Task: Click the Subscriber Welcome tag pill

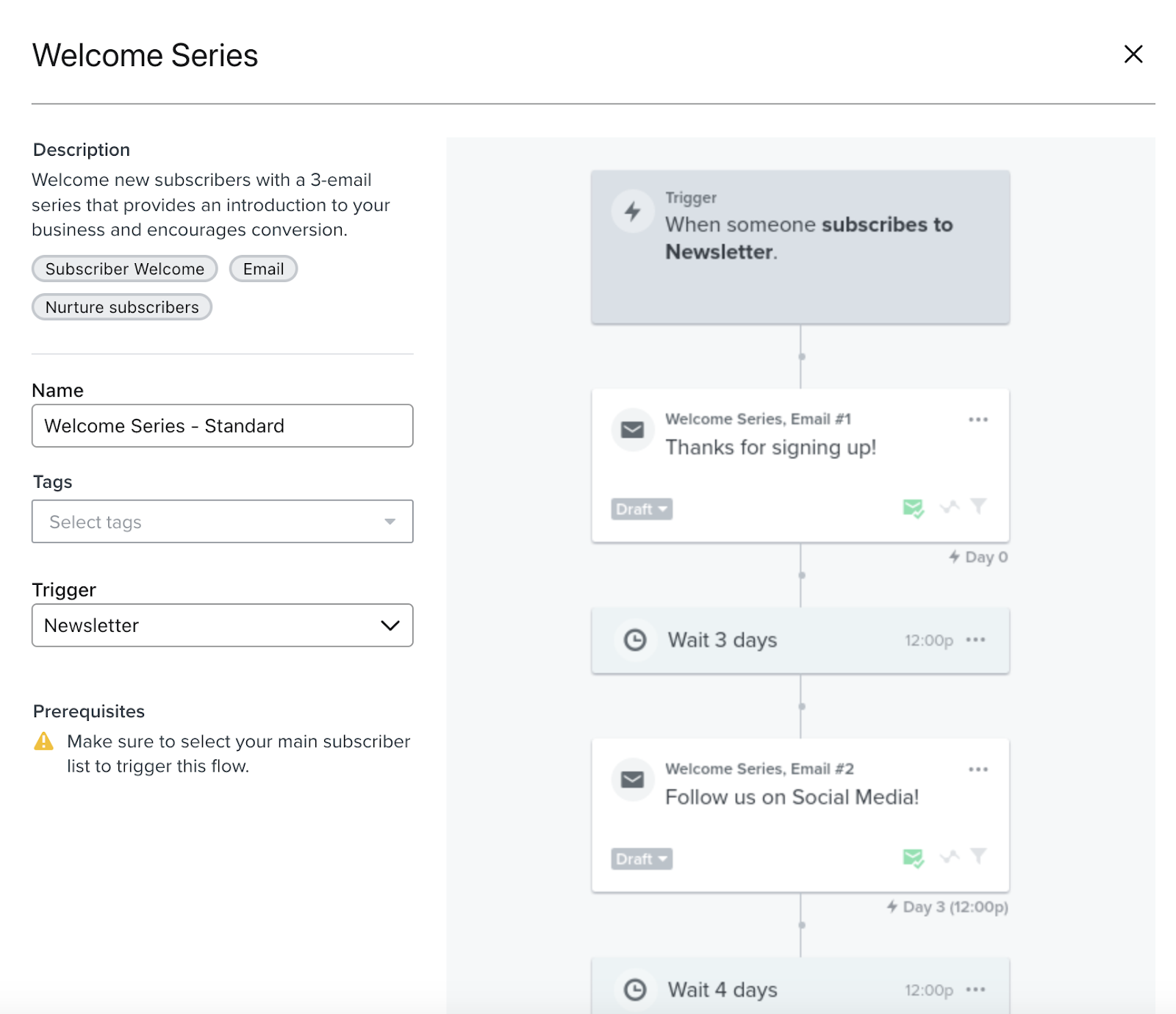Action: click(124, 269)
